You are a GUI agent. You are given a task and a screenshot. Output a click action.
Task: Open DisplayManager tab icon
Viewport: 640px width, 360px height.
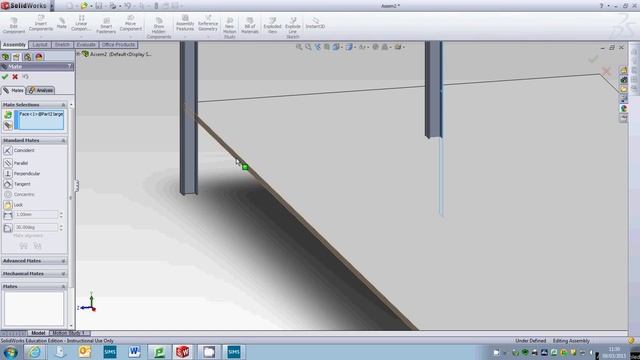click(x=39, y=57)
